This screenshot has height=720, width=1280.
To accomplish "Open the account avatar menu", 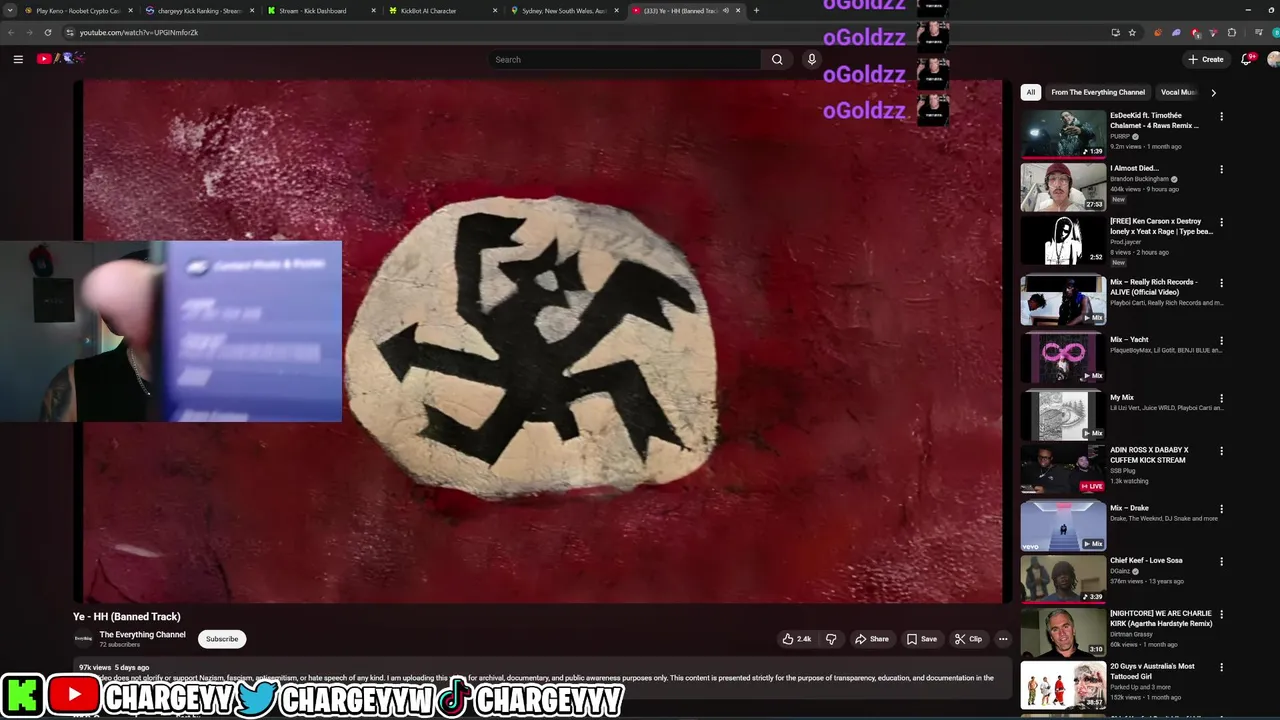I will [1273, 59].
